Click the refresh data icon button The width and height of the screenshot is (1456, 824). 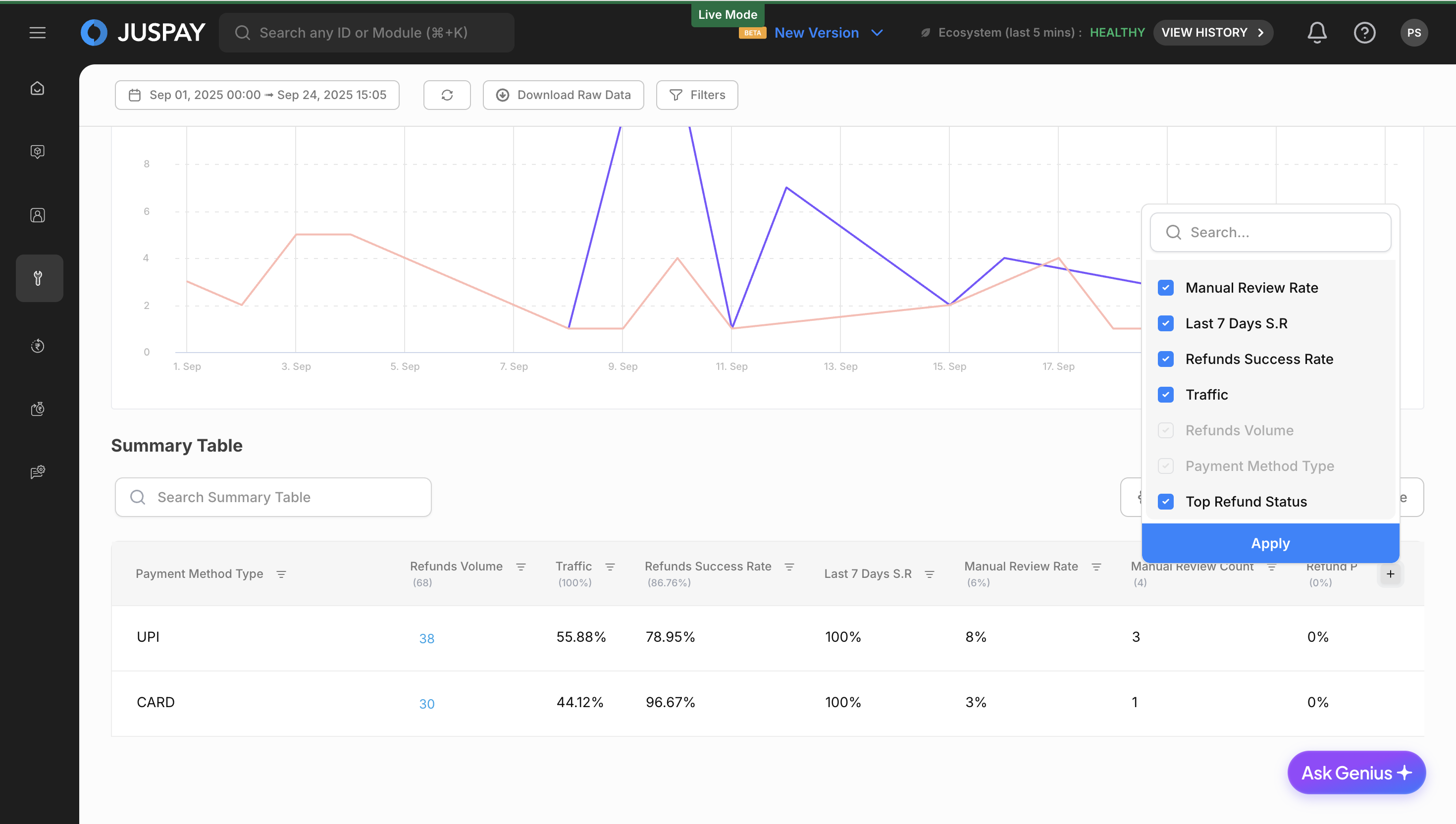pyautogui.click(x=447, y=95)
